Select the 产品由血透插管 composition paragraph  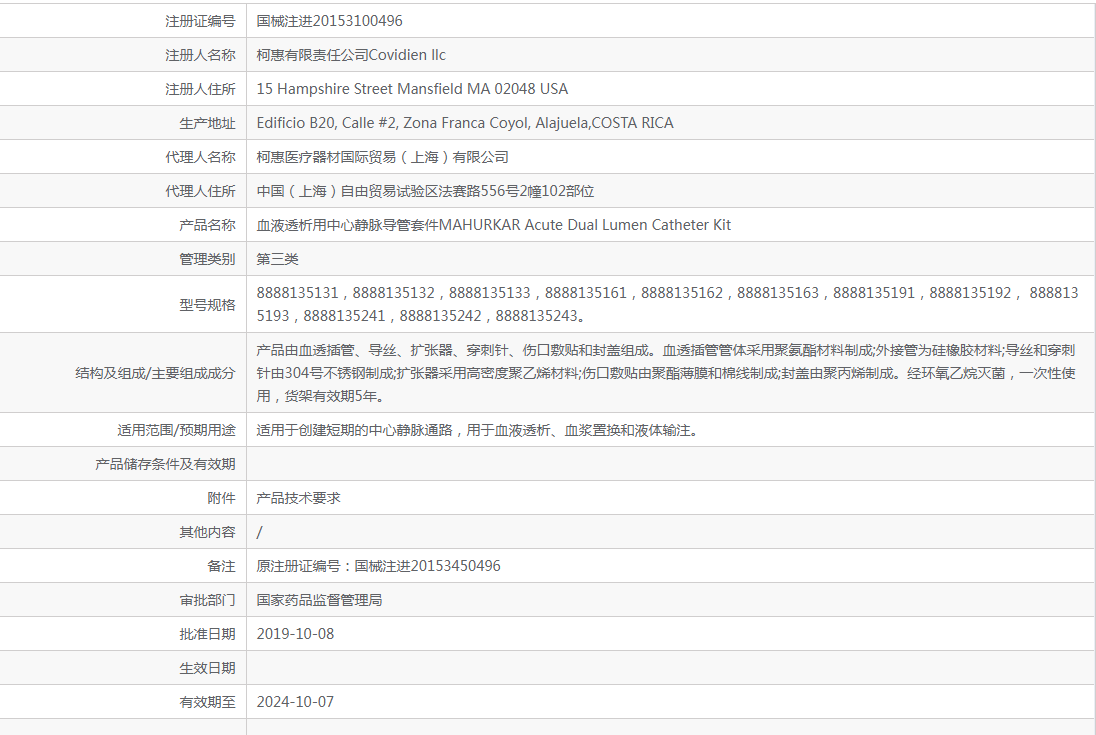666,373
